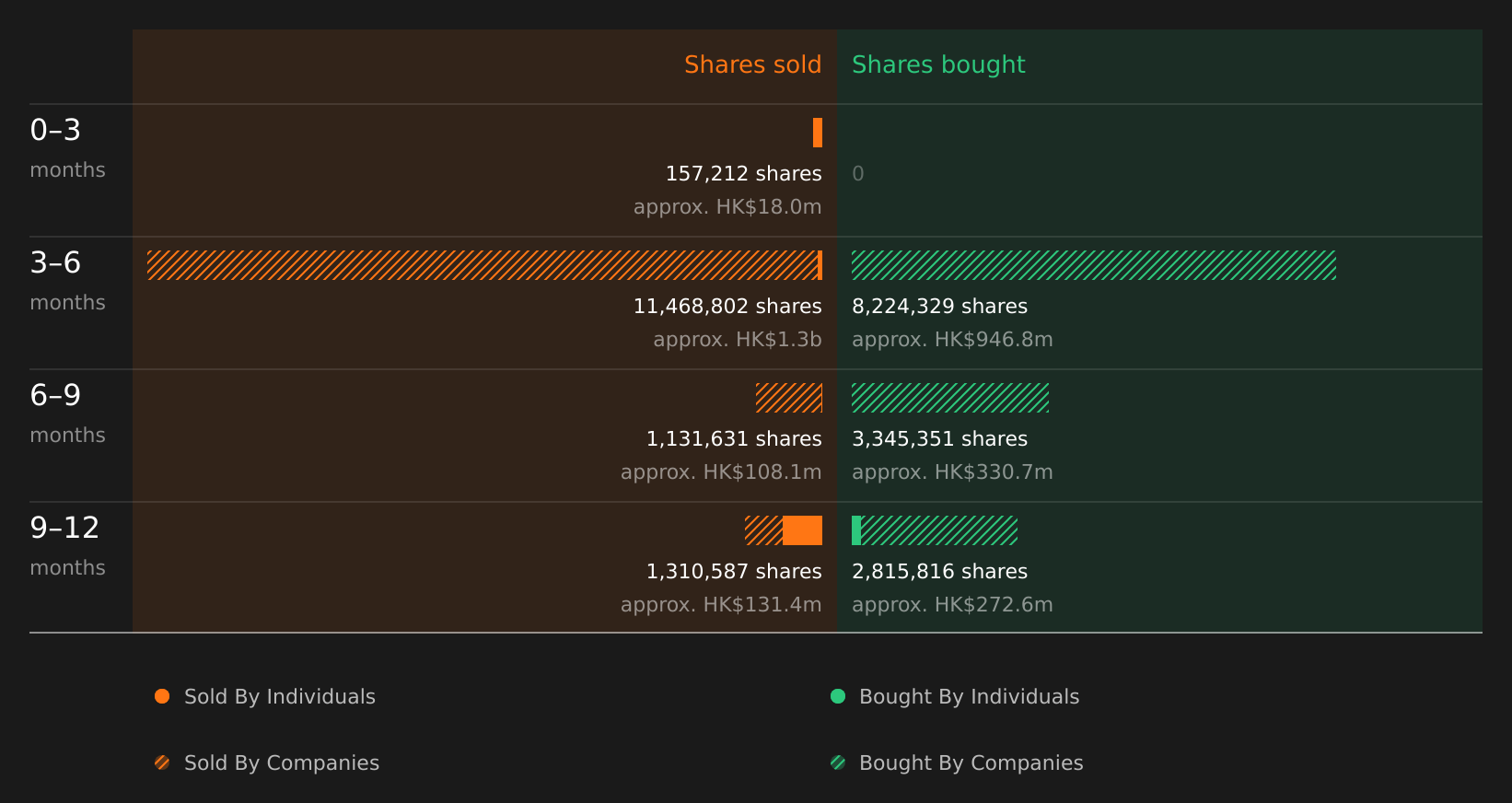Click 'approx. HK$1.3b' text
Screen dimensions: 1512x803
(738, 339)
